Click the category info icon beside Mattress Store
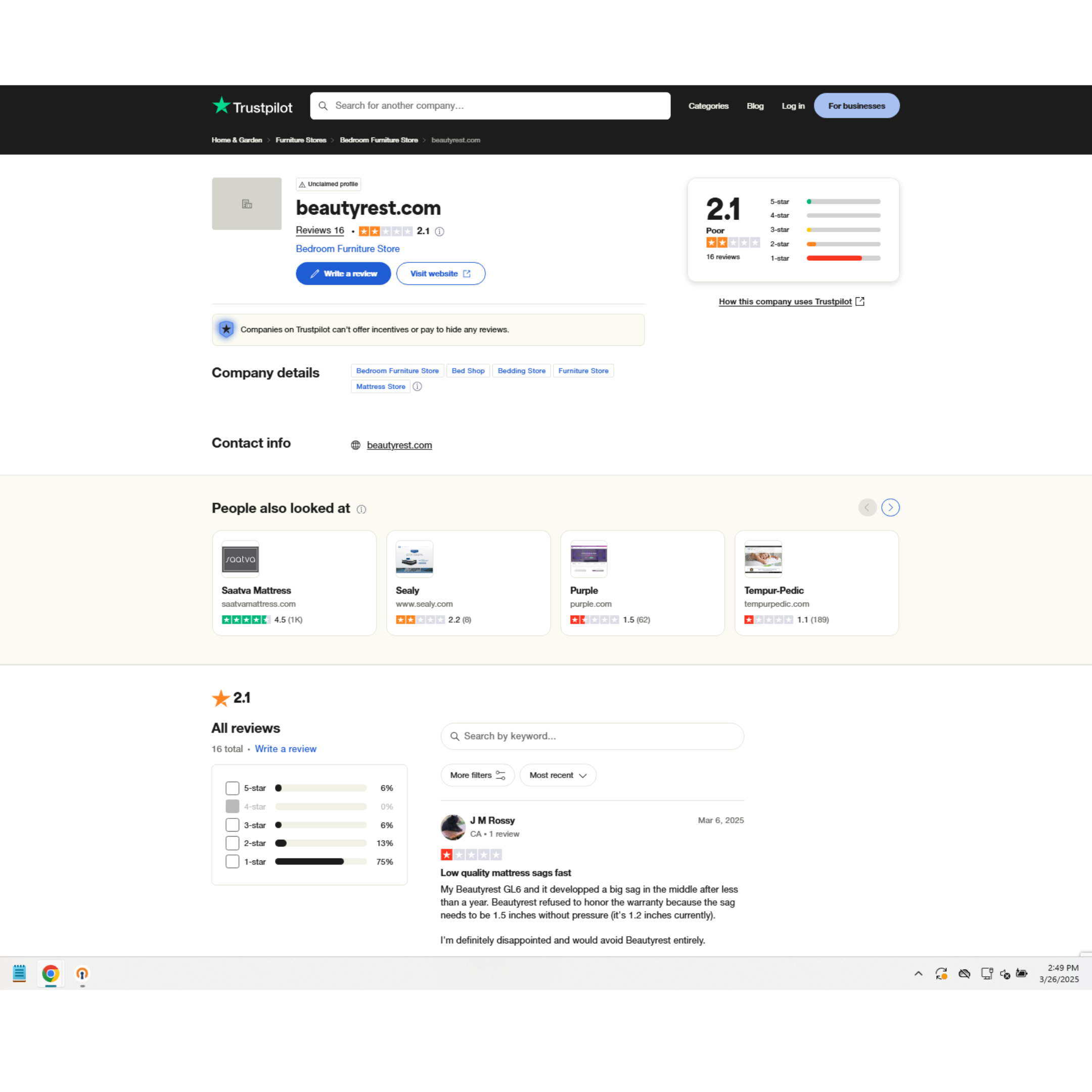Image resolution: width=1092 pixels, height=1092 pixels. 417,387
